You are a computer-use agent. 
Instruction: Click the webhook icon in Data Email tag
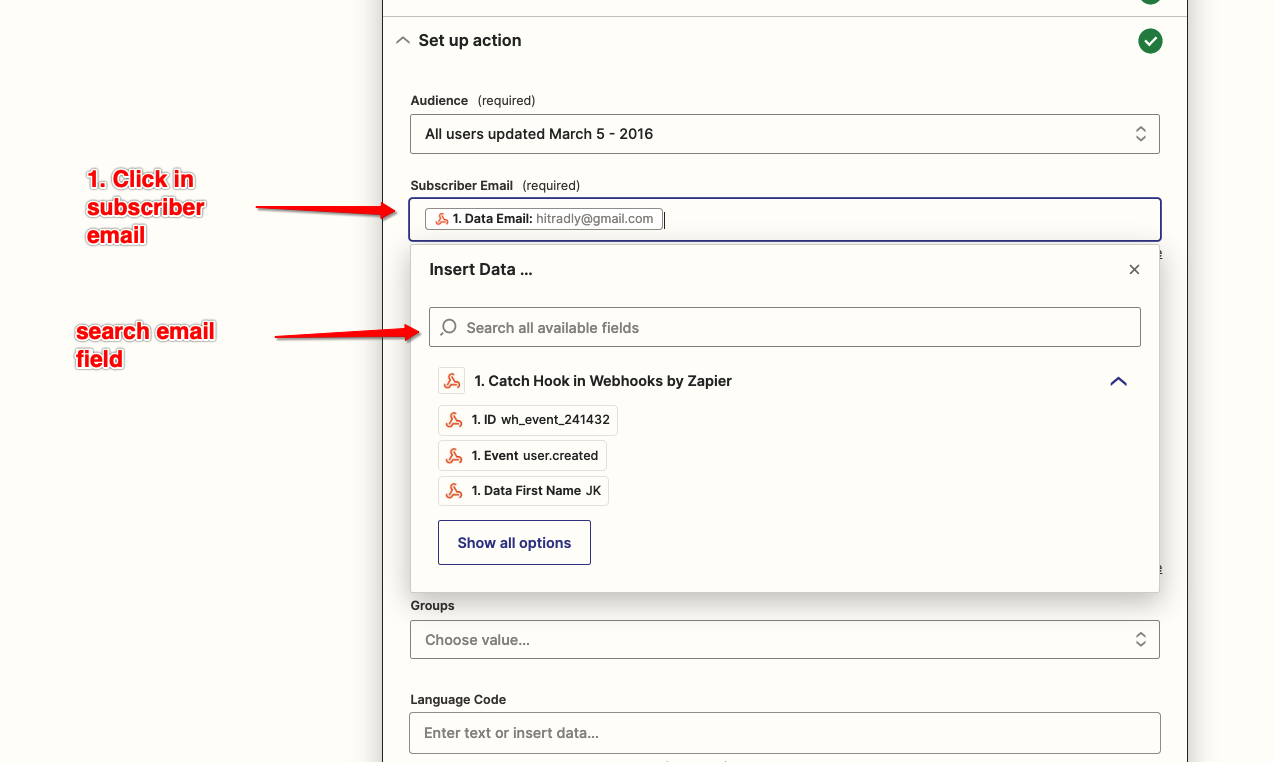pos(441,219)
